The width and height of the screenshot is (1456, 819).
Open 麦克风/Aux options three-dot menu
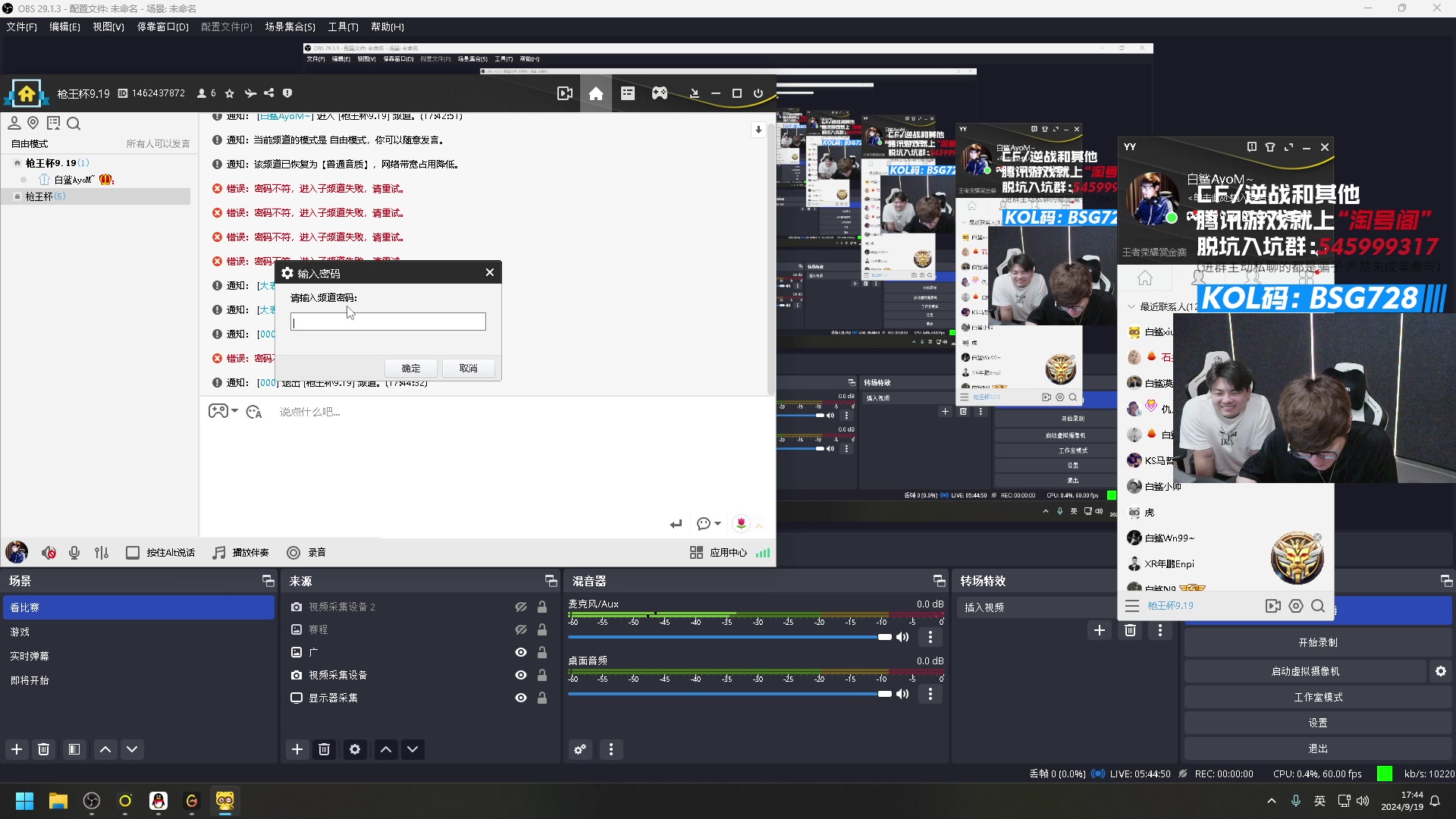point(930,637)
